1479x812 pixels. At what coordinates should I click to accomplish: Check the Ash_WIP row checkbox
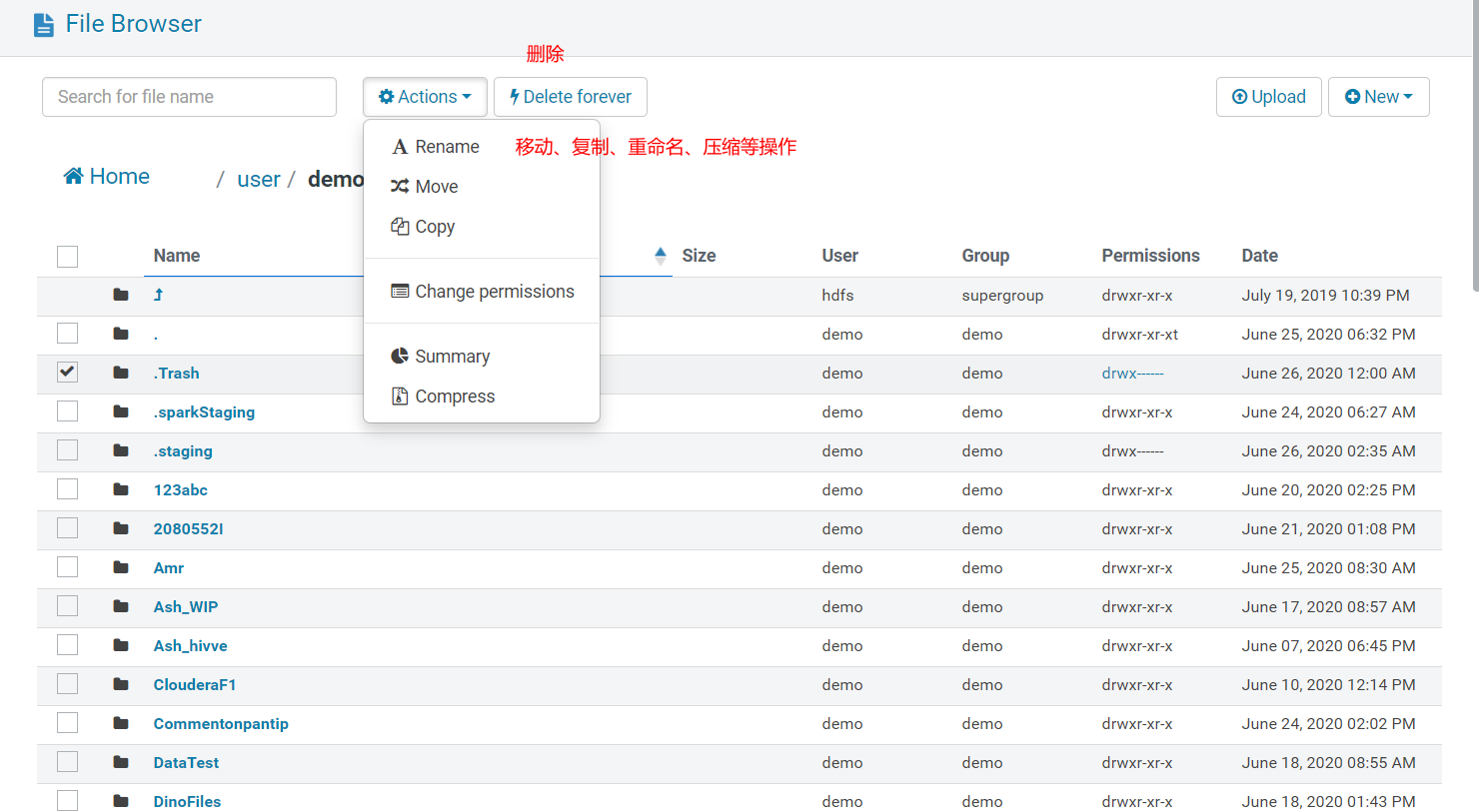68,606
